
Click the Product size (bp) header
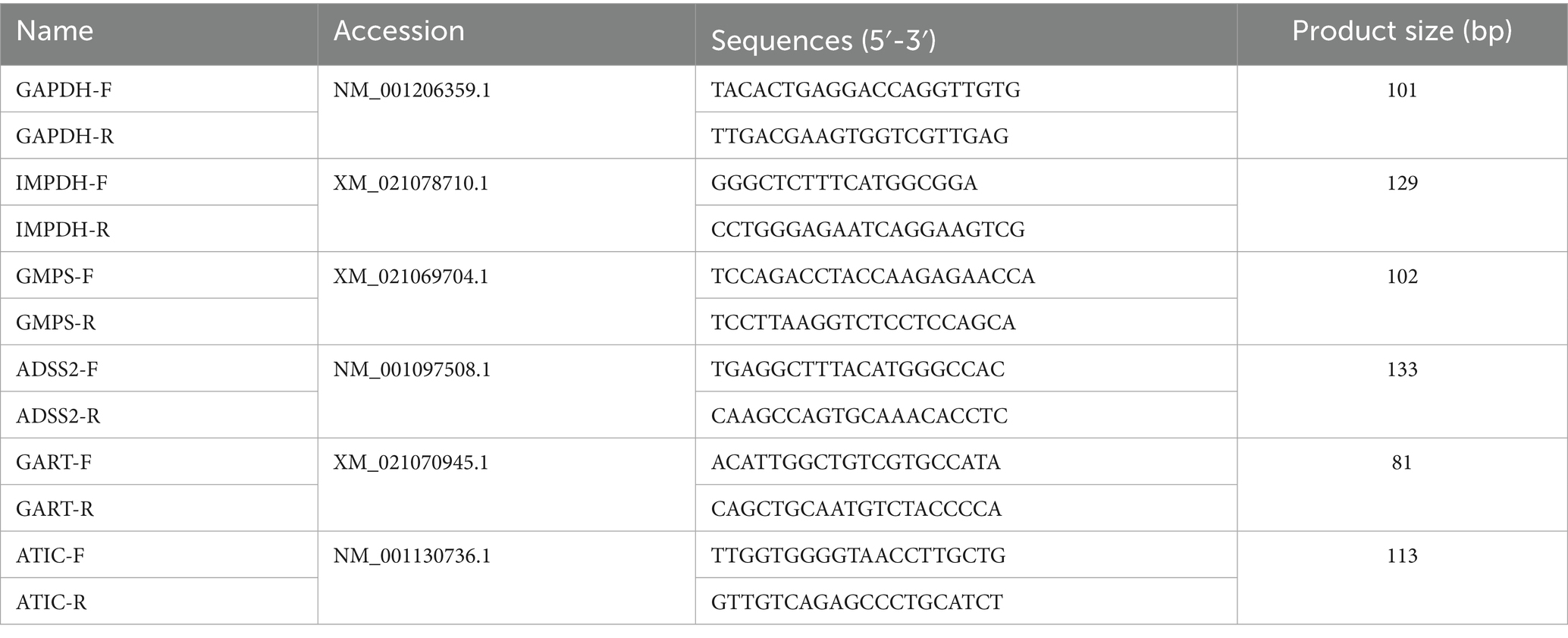[x=1402, y=31]
